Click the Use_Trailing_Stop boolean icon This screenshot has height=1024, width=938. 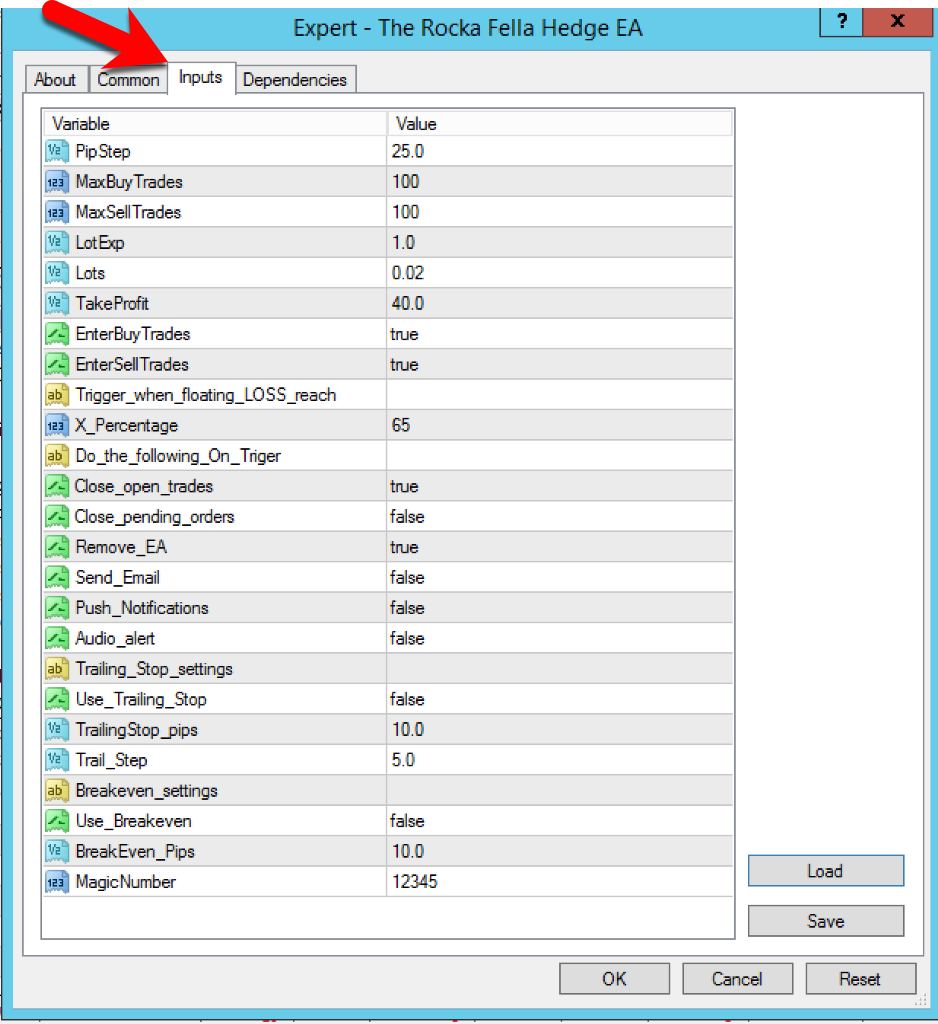(x=57, y=699)
